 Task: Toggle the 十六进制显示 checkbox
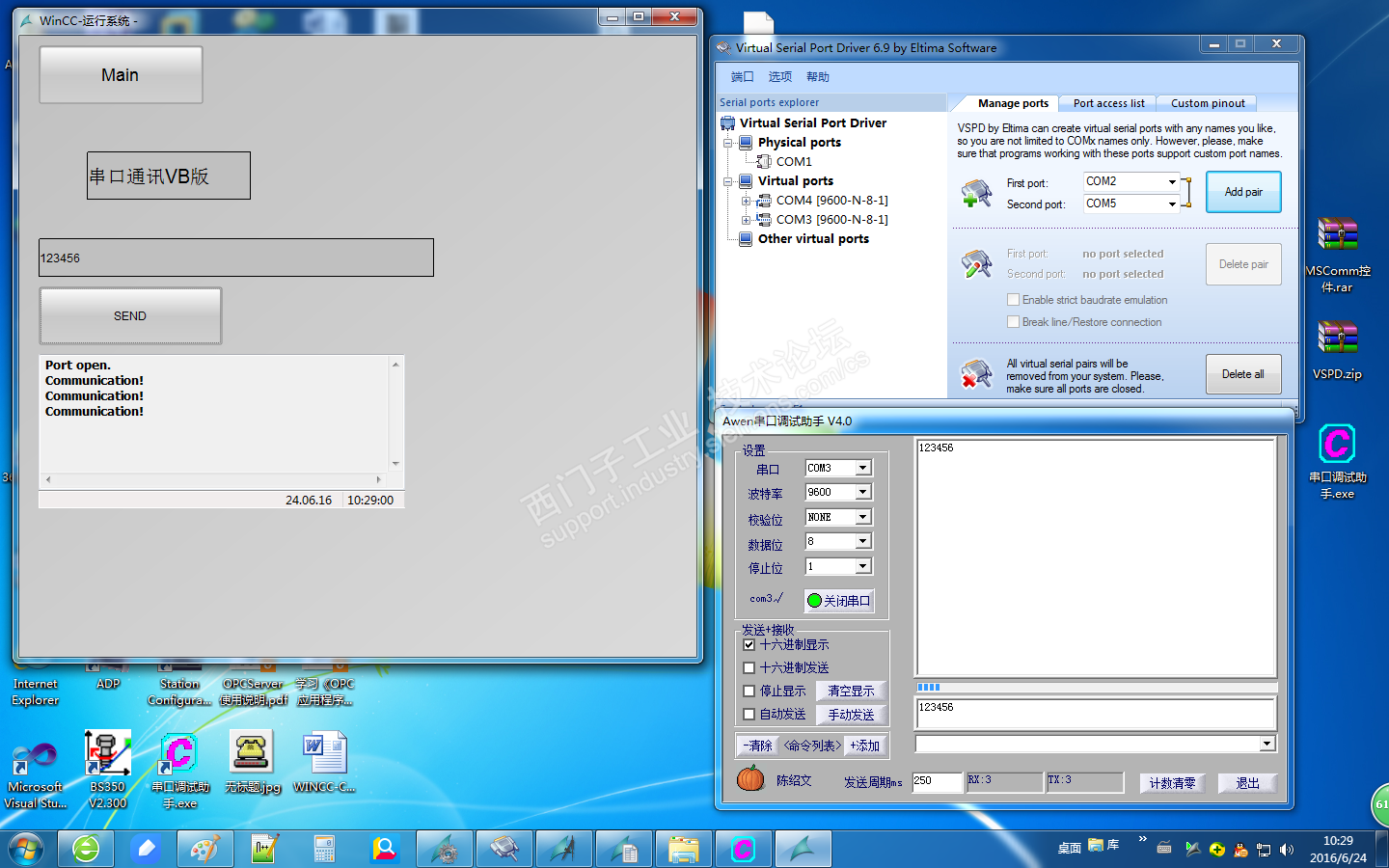pos(749,644)
